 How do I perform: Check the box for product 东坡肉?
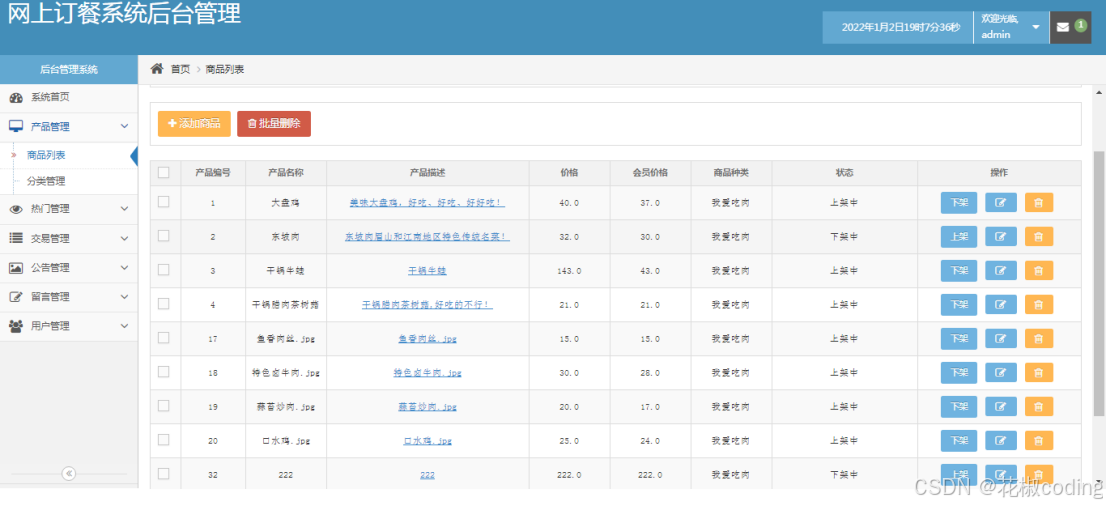point(164,236)
